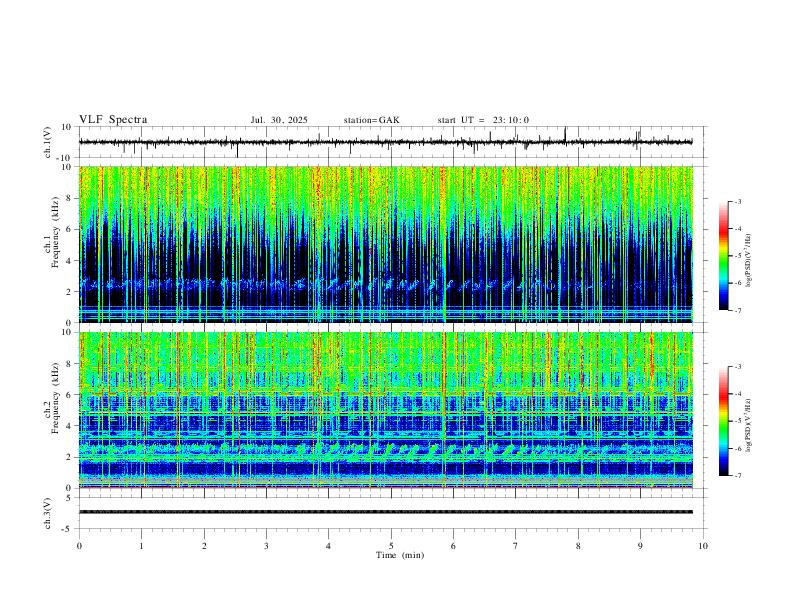Click the time axis end tick label "10"

click(x=703, y=546)
